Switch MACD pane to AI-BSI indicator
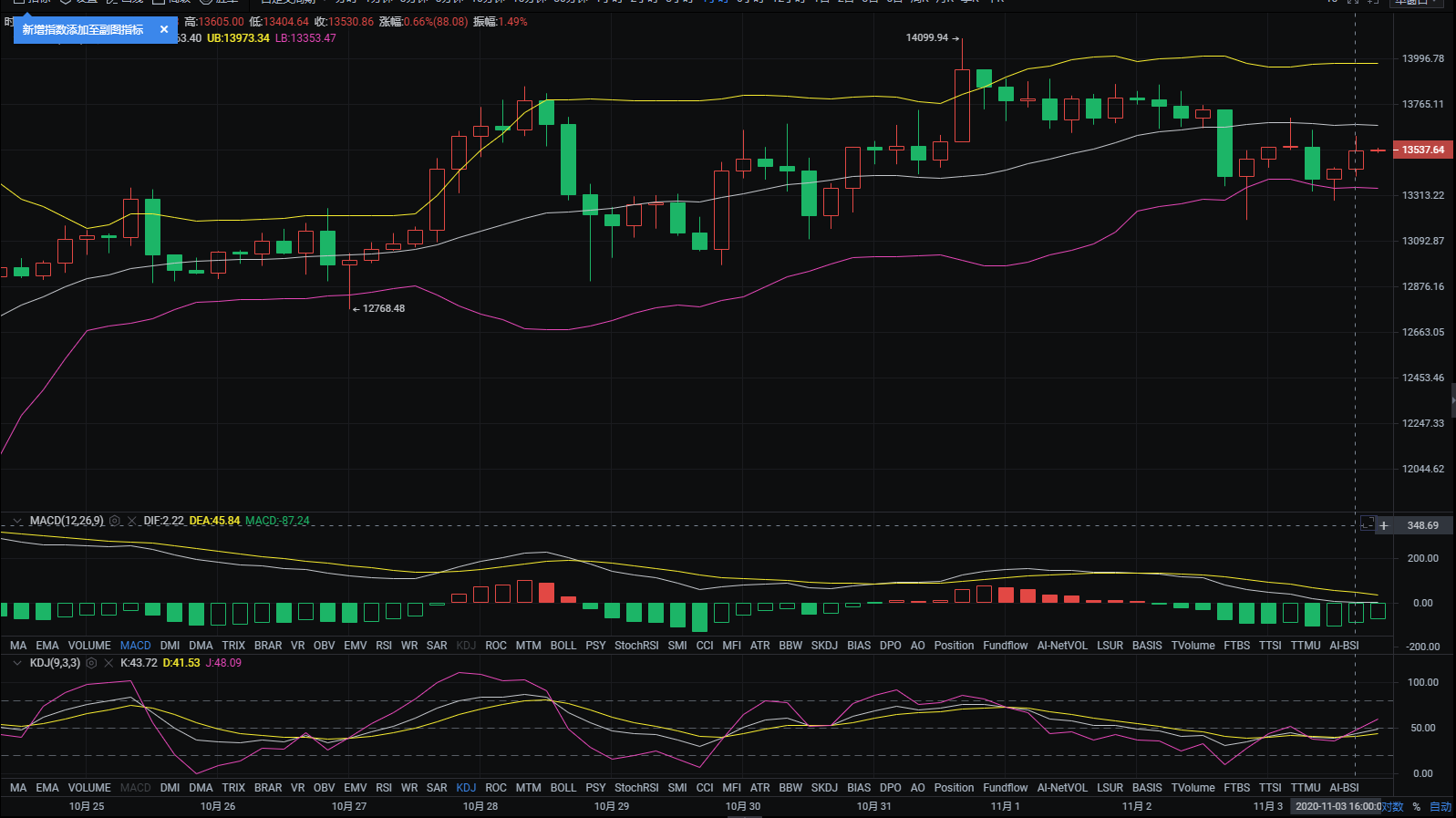 pyautogui.click(x=1344, y=646)
